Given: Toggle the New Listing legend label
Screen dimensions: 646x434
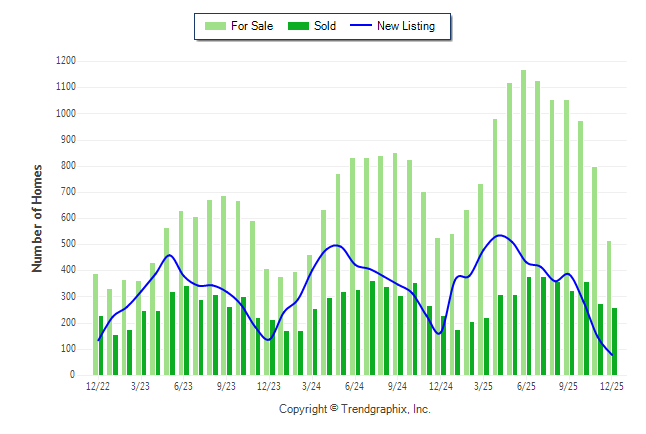Looking at the screenshot, I should tap(406, 26).
